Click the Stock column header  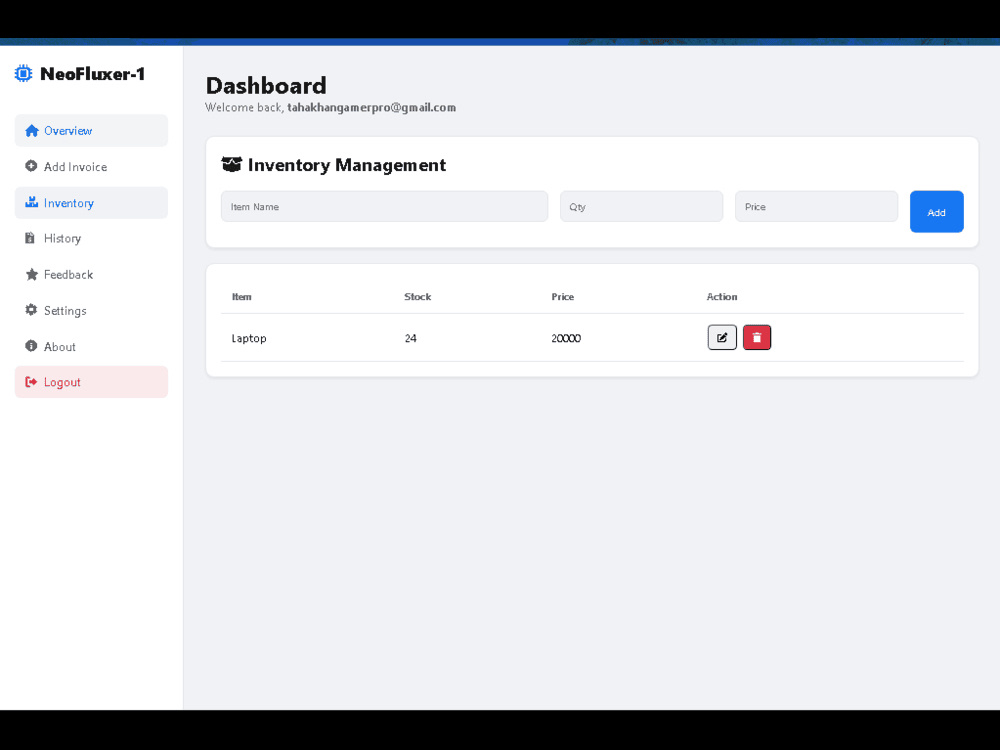418,297
